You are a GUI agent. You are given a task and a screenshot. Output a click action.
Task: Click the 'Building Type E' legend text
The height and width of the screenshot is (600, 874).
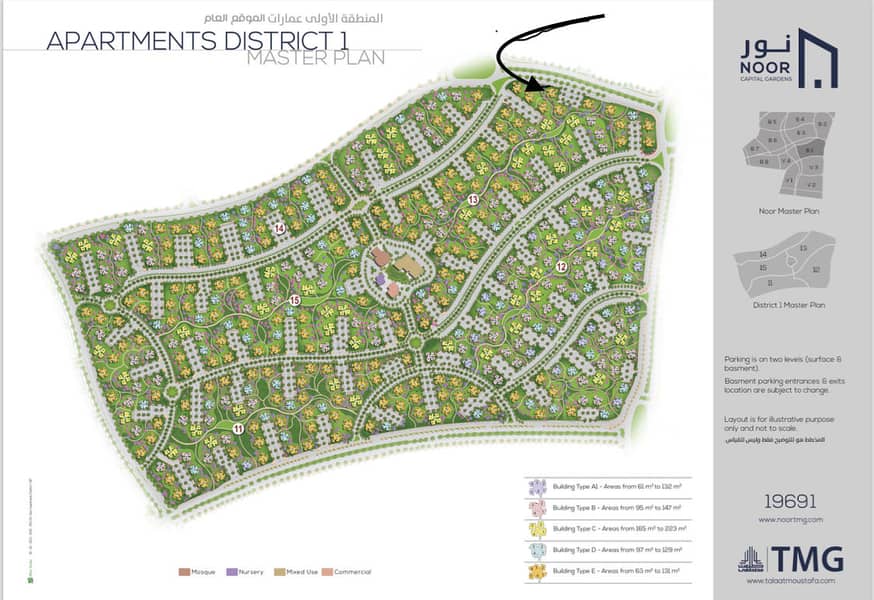[616, 571]
